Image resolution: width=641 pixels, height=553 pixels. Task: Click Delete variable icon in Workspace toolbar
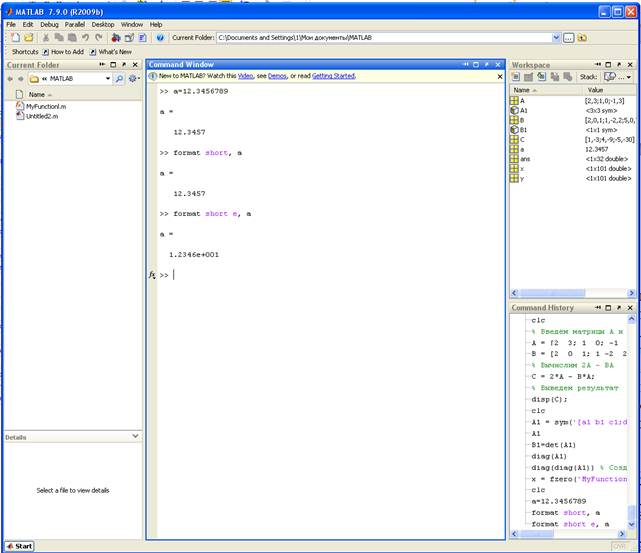coord(567,77)
